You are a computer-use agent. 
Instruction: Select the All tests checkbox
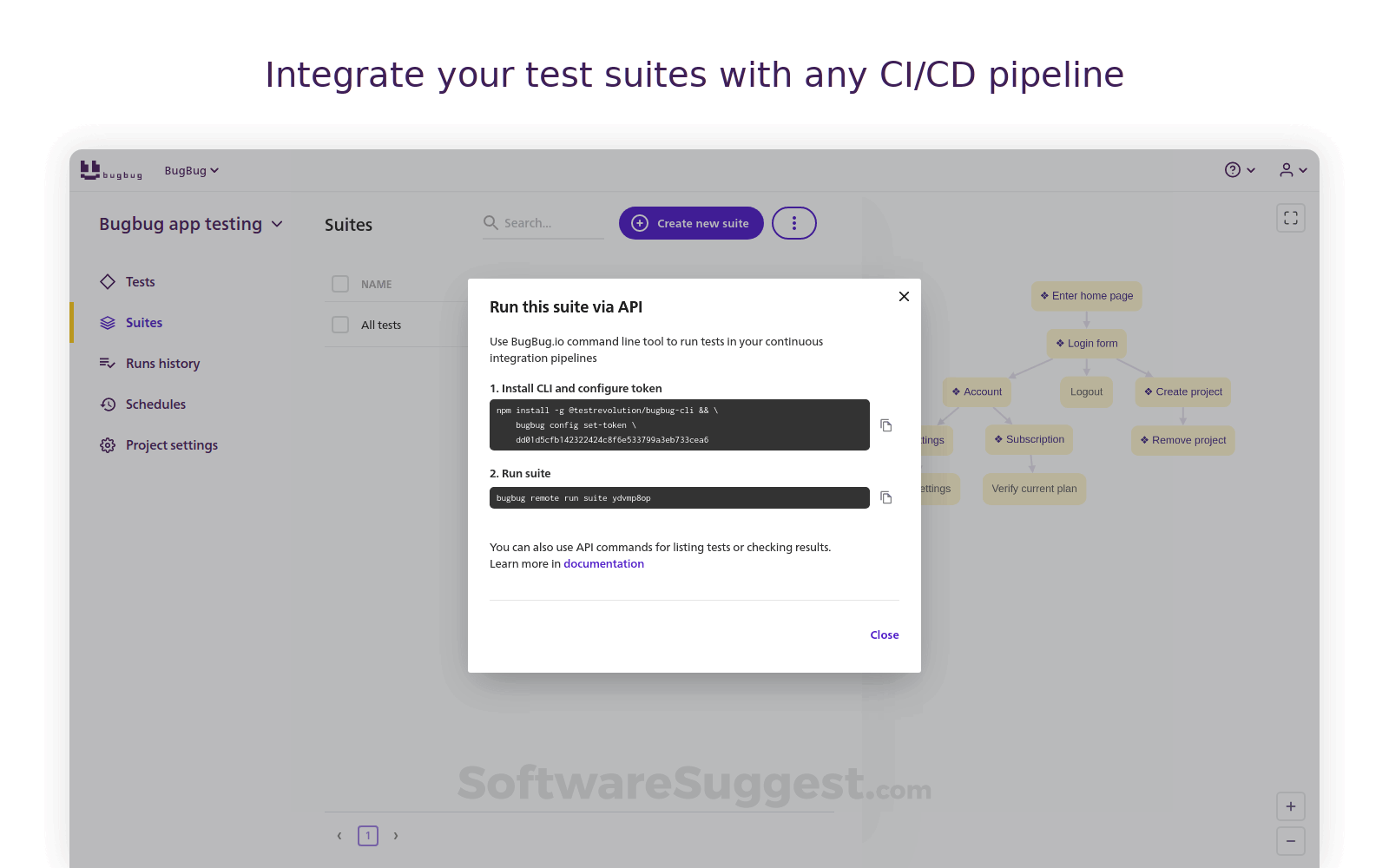coord(339,324)
